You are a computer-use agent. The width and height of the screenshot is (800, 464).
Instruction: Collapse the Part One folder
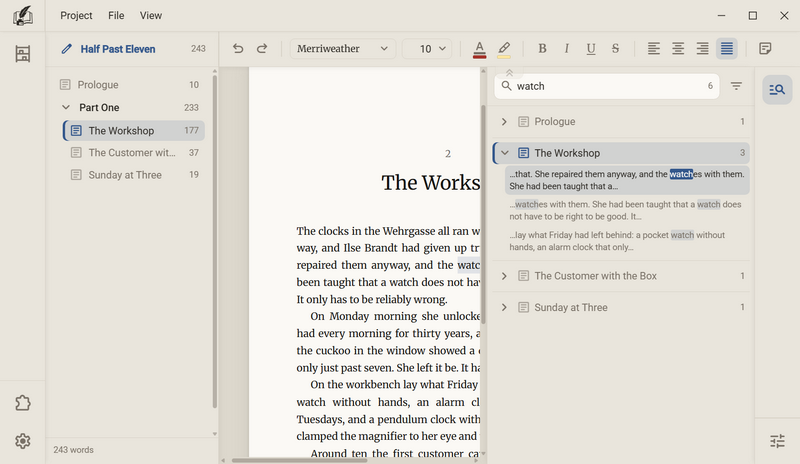[66, 107]
